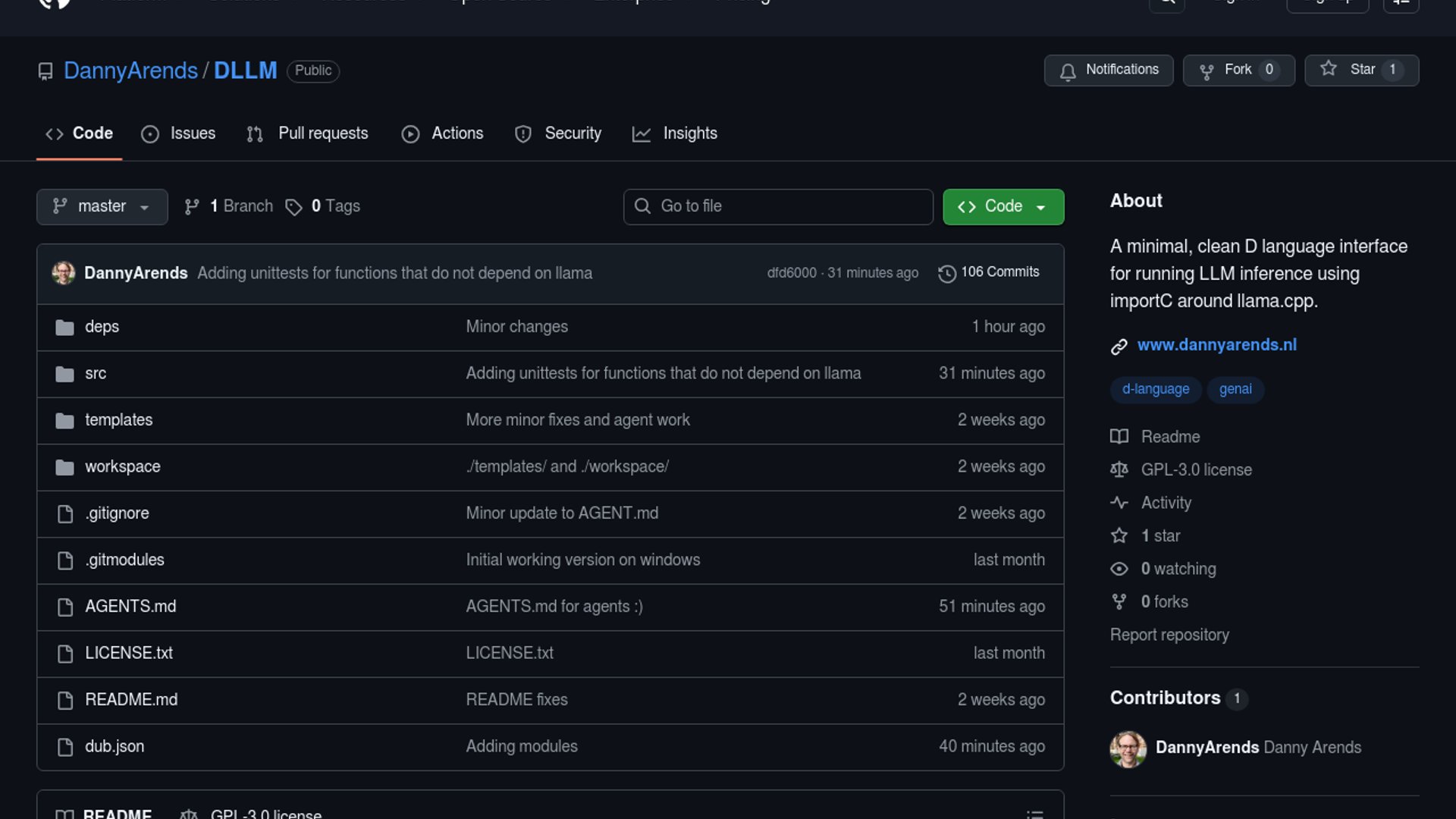Image resolution: width=1456 pixels, height=819 pixels.
Task: Star the DLLM repository
Action: [x=1361, y=70]
